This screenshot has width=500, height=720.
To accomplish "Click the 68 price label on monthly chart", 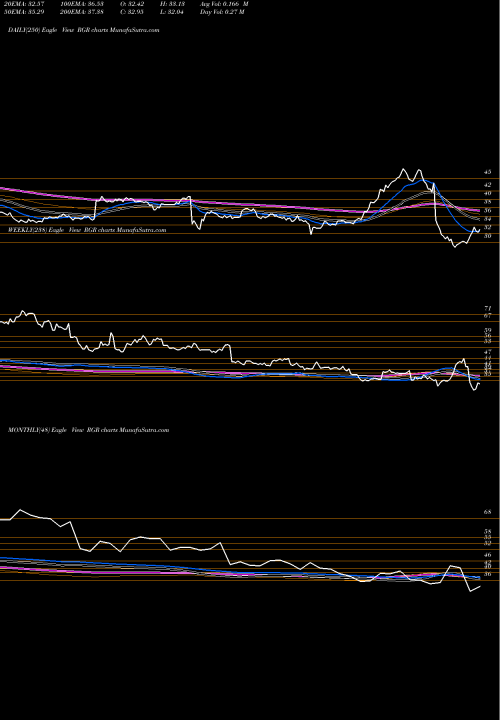I will [488, 512].
